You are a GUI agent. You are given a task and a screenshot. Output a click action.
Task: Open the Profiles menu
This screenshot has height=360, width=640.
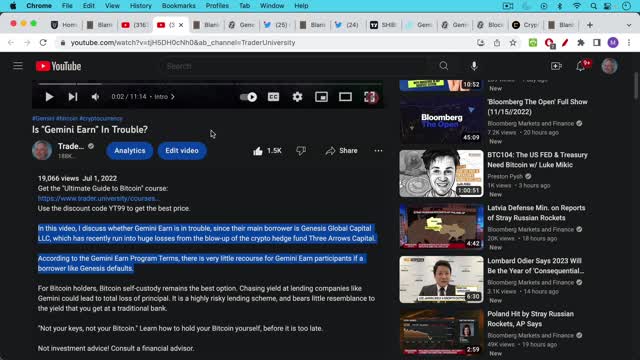217,6
